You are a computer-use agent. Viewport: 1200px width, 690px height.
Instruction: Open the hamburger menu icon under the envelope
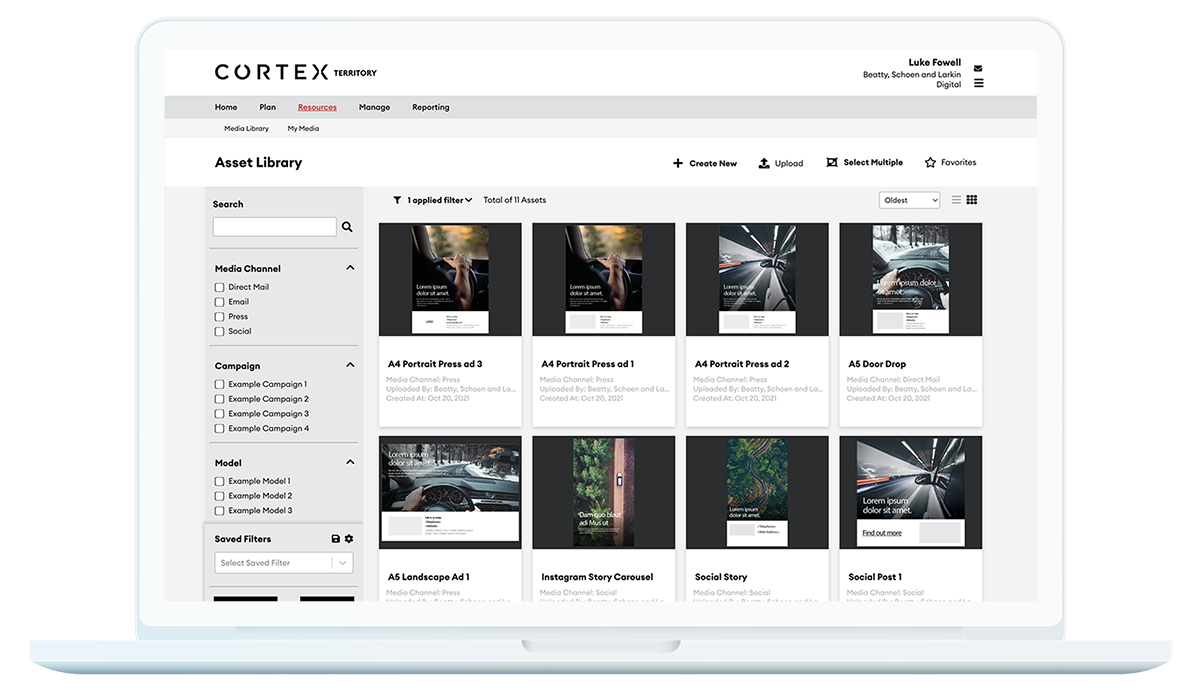978,83
